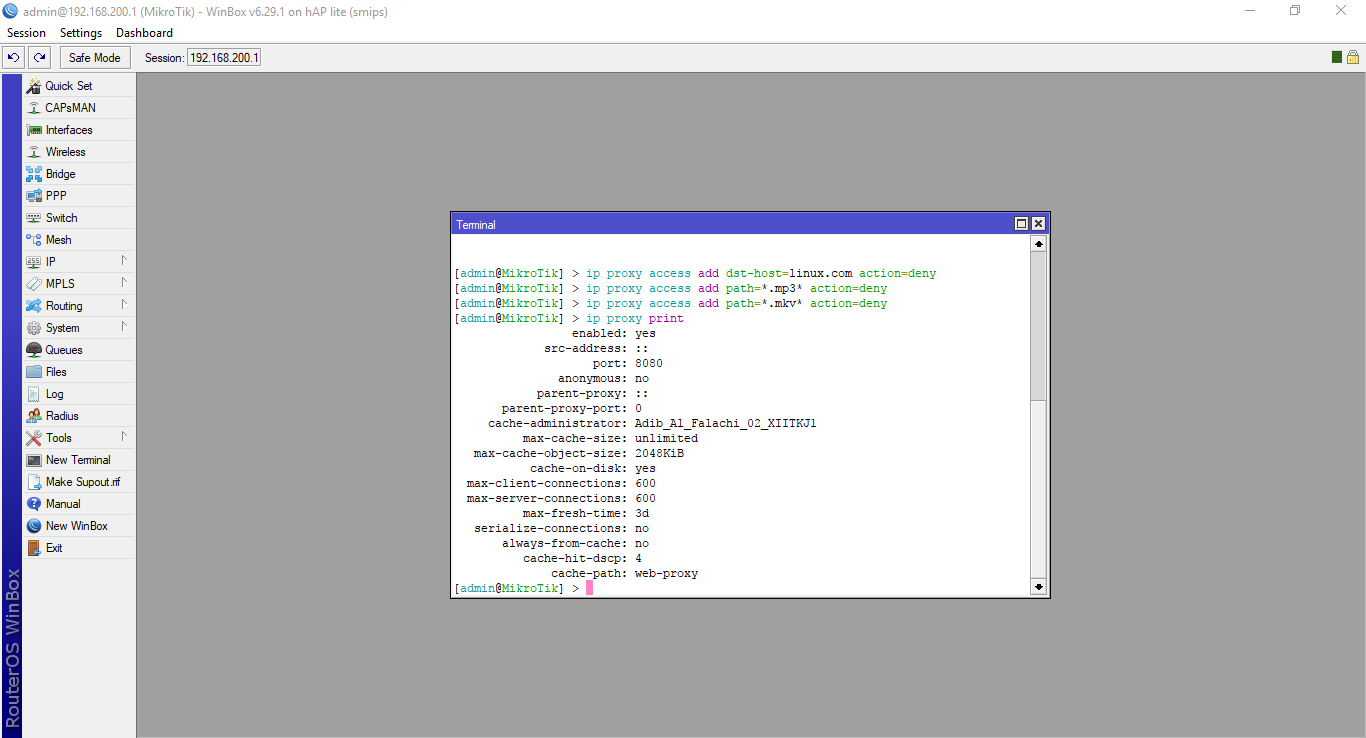Click the Queues icon
The image size is (1366, 738).
pyautogui.click(x=34, y=350)
